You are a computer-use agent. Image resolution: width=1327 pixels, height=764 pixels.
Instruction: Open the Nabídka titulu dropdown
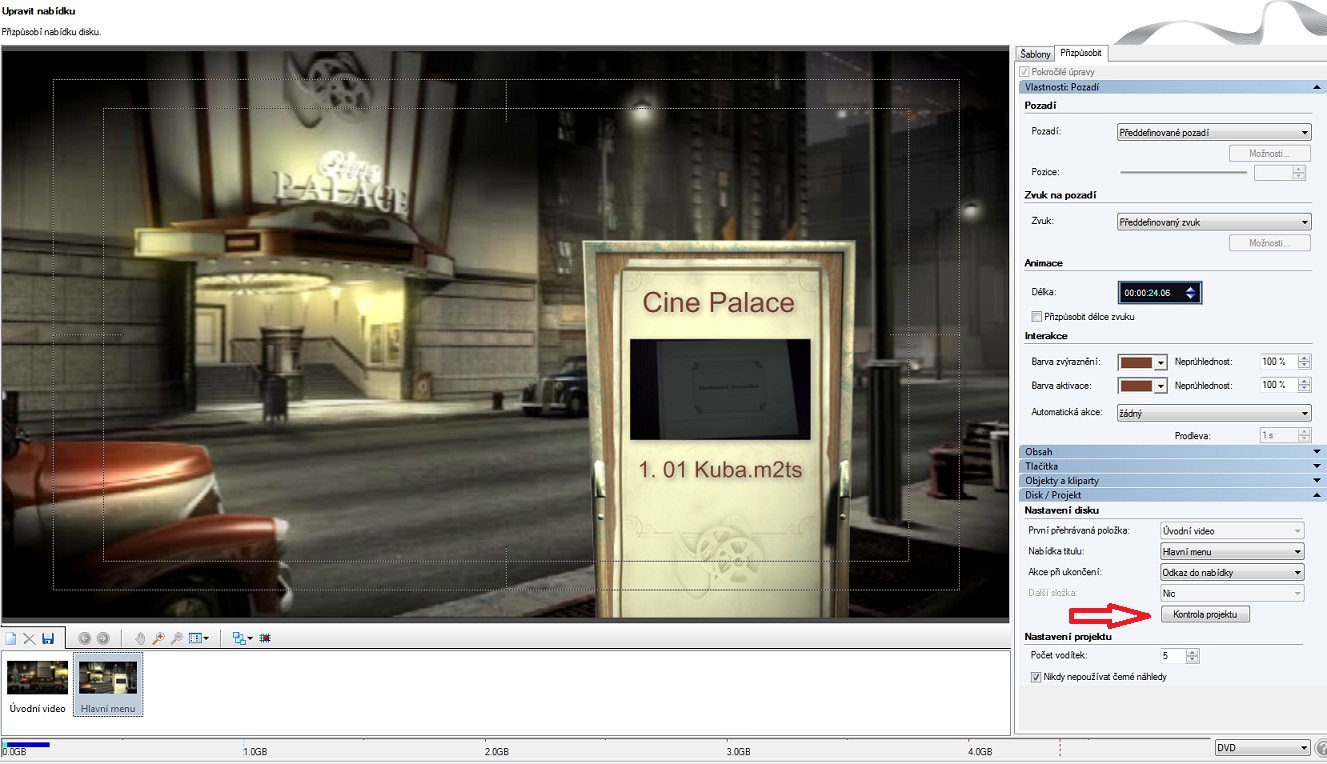tap(1232, 552)
